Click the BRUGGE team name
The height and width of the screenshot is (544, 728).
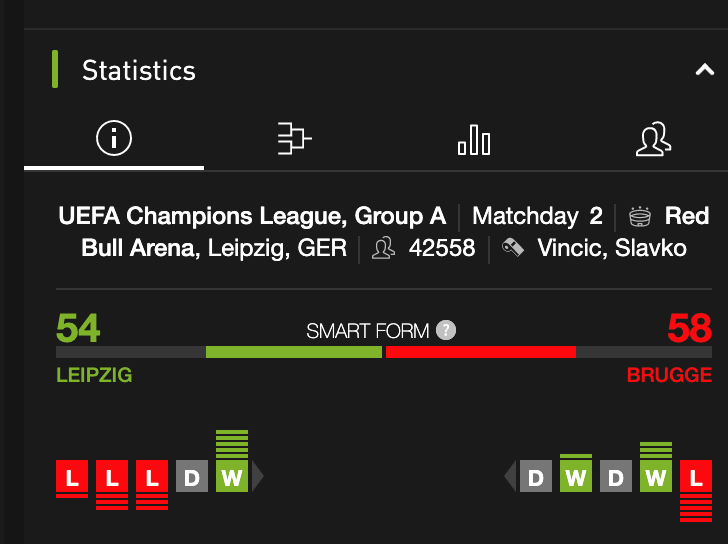pyautogui.click(x=669, y=375)
